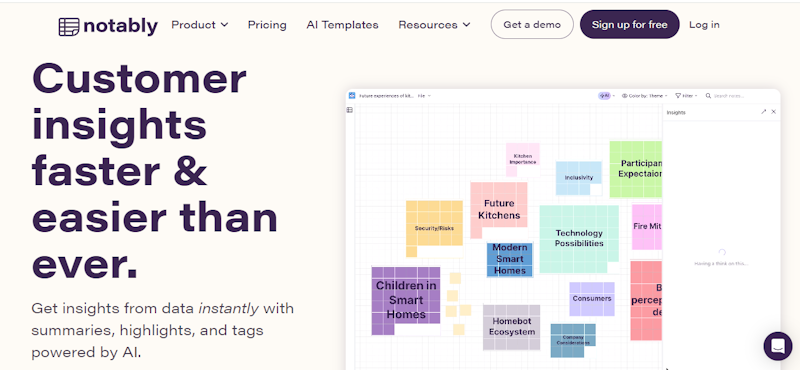
Task: Open the AI Templates page
Action: tap(342, 24)
